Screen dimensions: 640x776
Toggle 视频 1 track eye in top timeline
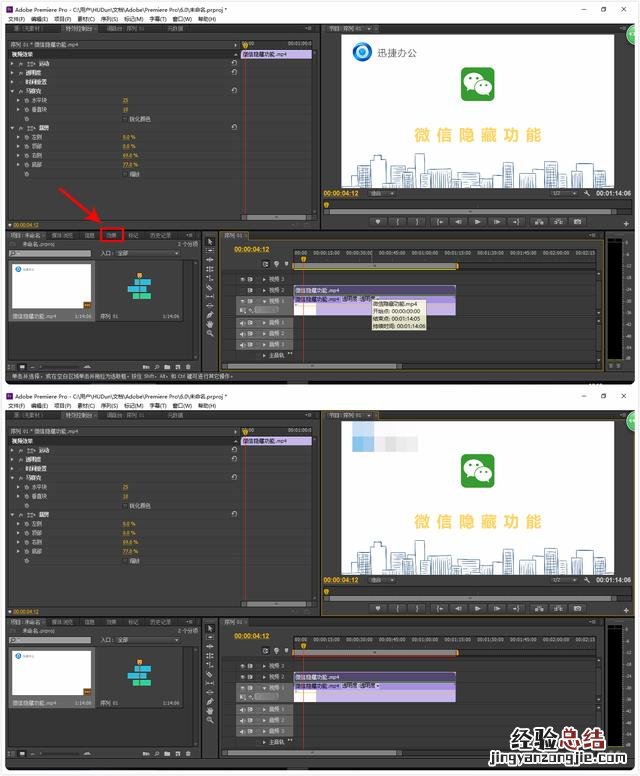(243, 301)
